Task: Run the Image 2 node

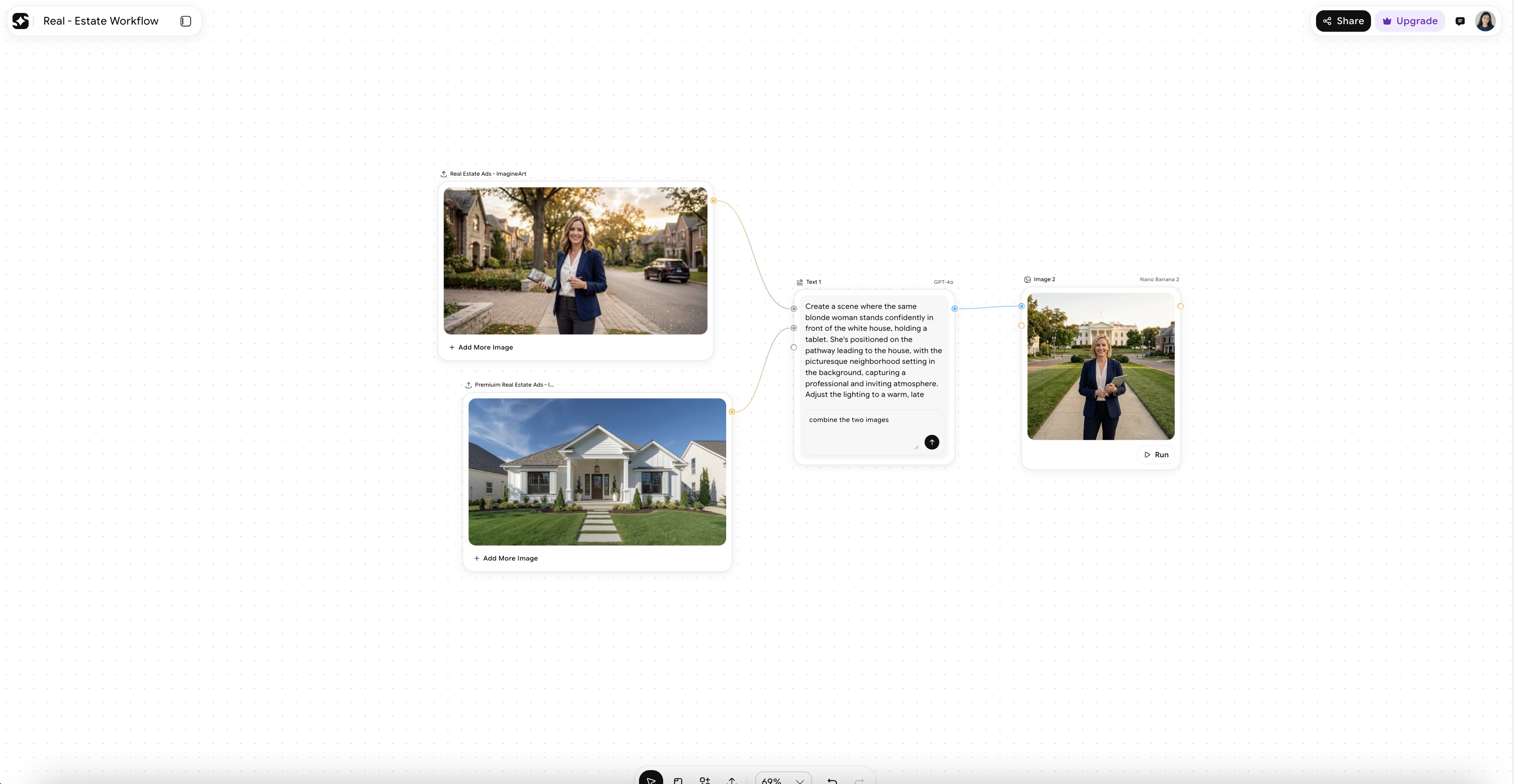Action: (x=1156, y=454)
